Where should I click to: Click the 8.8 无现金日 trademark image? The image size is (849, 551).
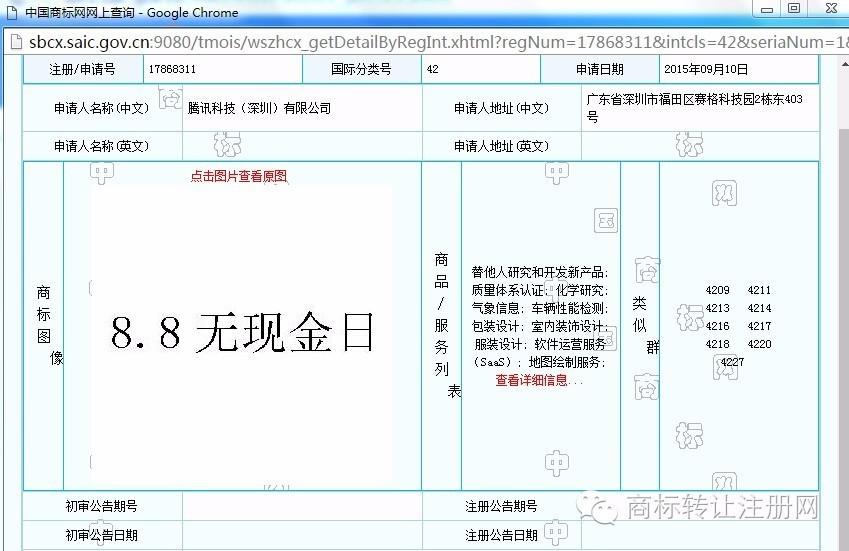[242, 333]
